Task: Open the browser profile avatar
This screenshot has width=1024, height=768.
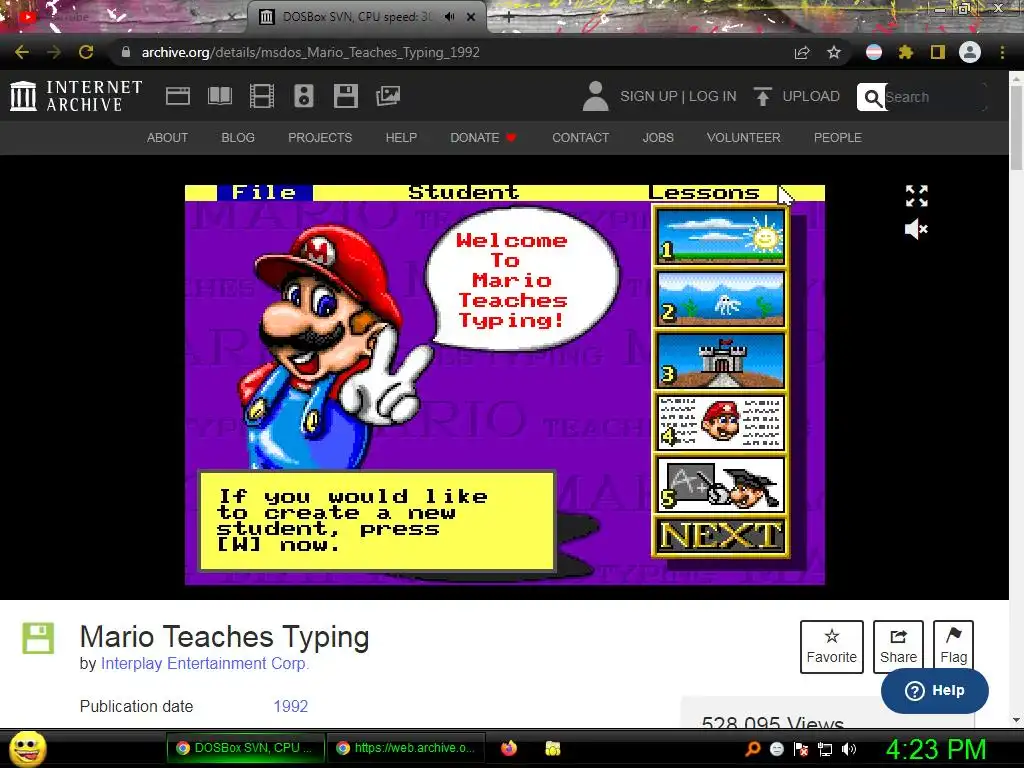Action: point(970,52)
